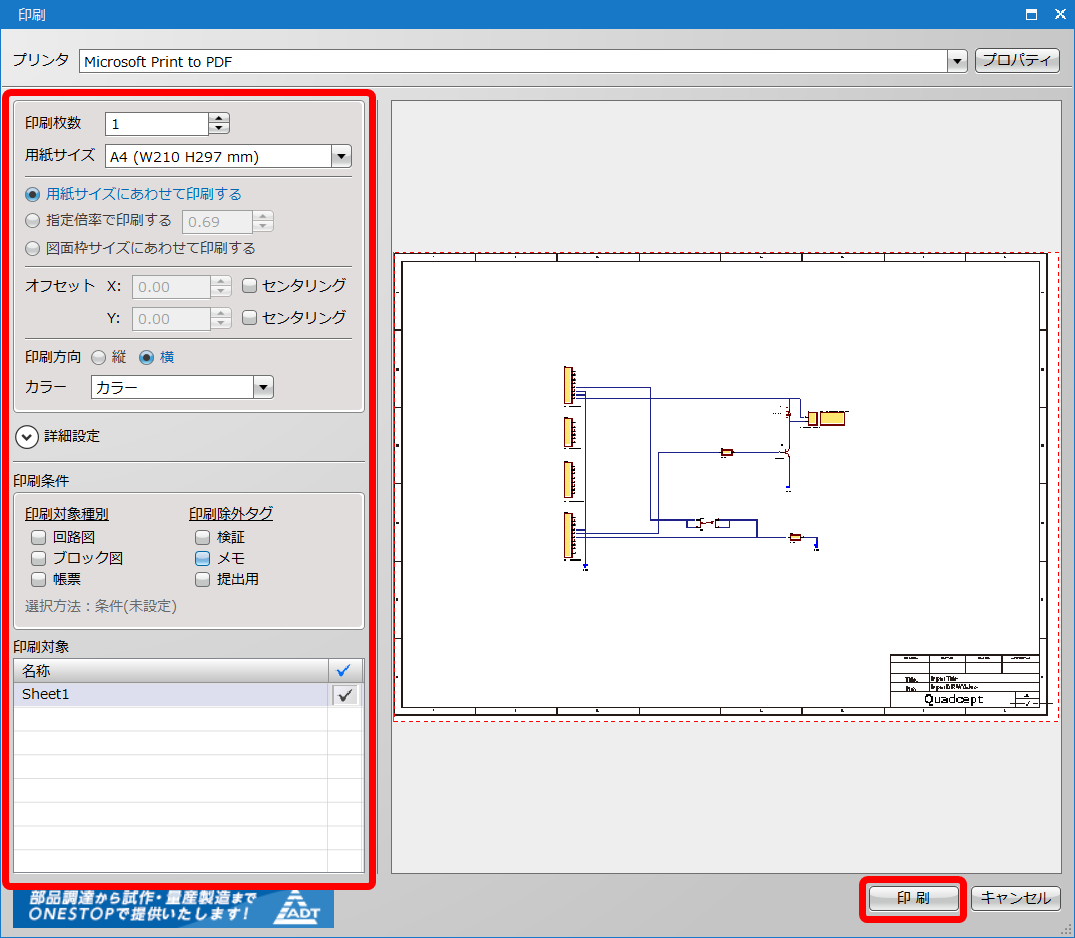Viewport: 1075px width, 938px height.
Task: Click the check-all header icon in 印刷対象
Action: click(x=345, y=670)
